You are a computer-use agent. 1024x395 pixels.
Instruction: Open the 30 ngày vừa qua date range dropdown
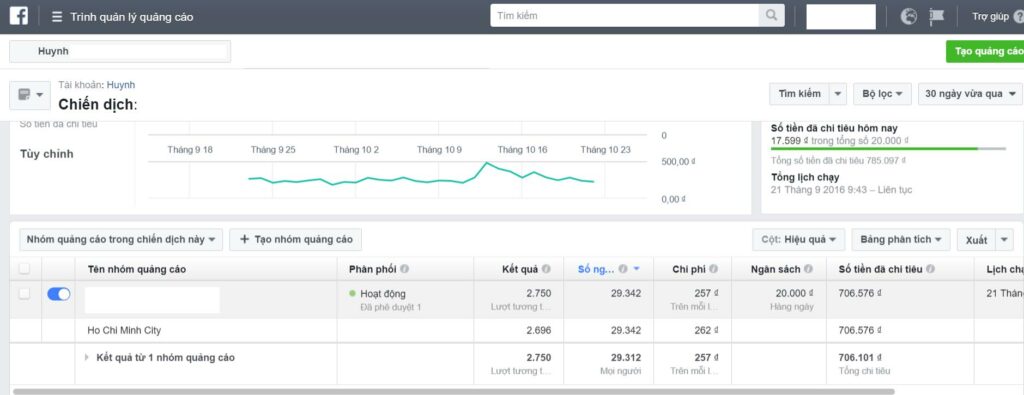click(x=970, y=94)
